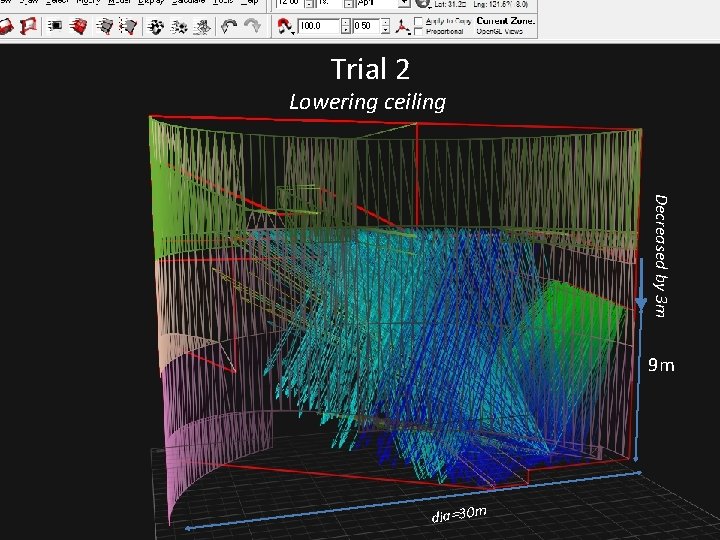This screenshot has width=720, height=540.
Task: Open the red magnet snap options
Action: 286,26
